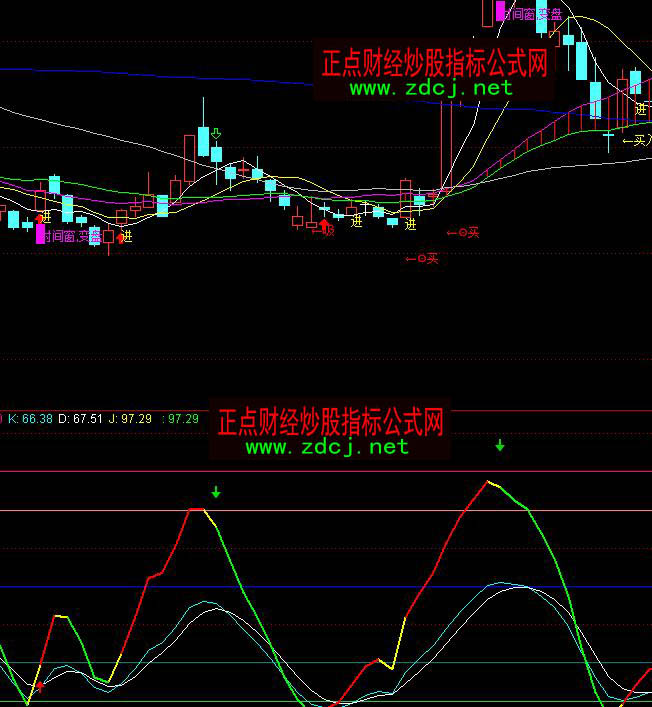The image size is (652, 707).
Task: Select the magenta candle at the chart's left edge
Action: click(x=41, y=234)
